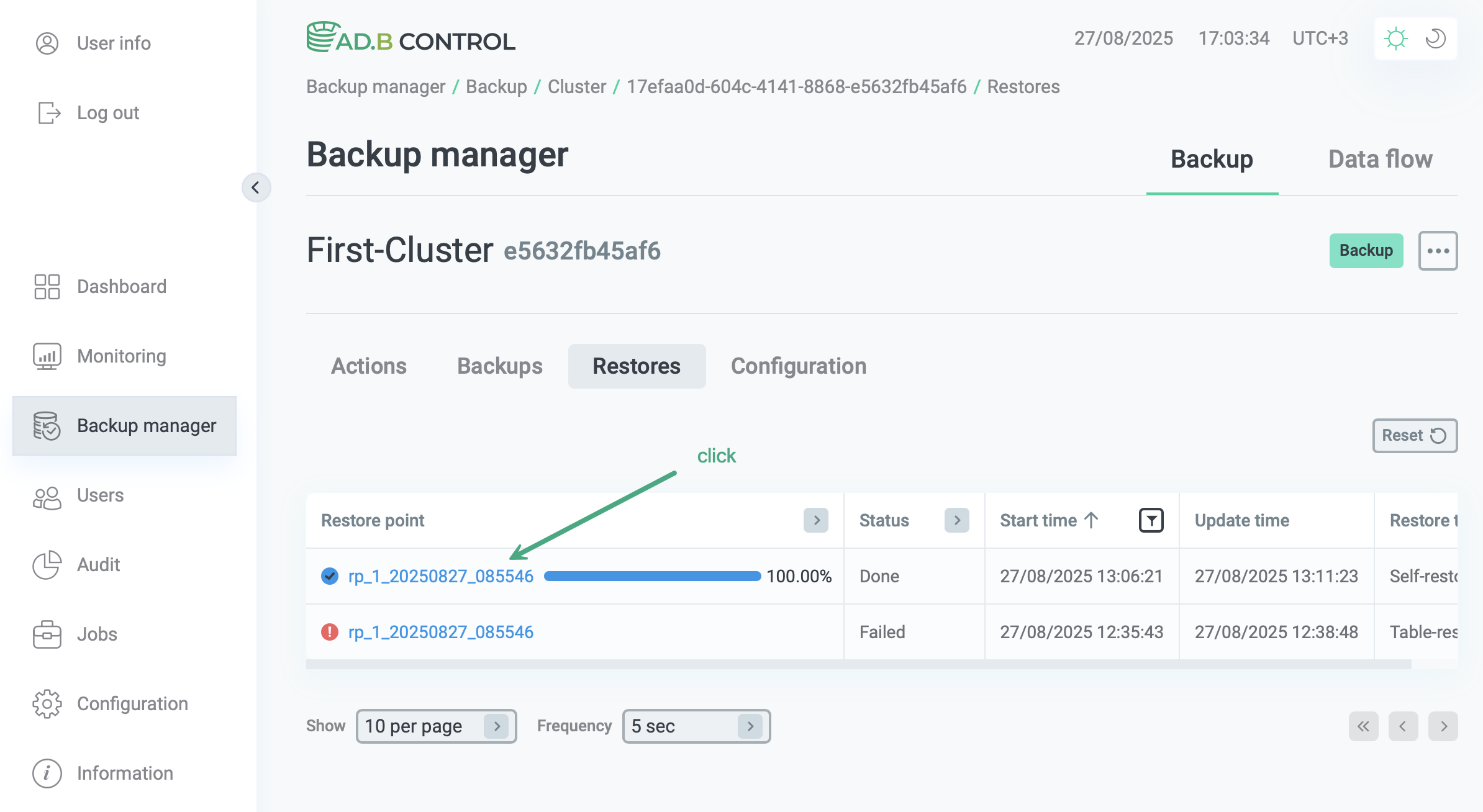Collapse the sidebar with the left chevron
This screenshot has height=812, width=1483.
256,187
